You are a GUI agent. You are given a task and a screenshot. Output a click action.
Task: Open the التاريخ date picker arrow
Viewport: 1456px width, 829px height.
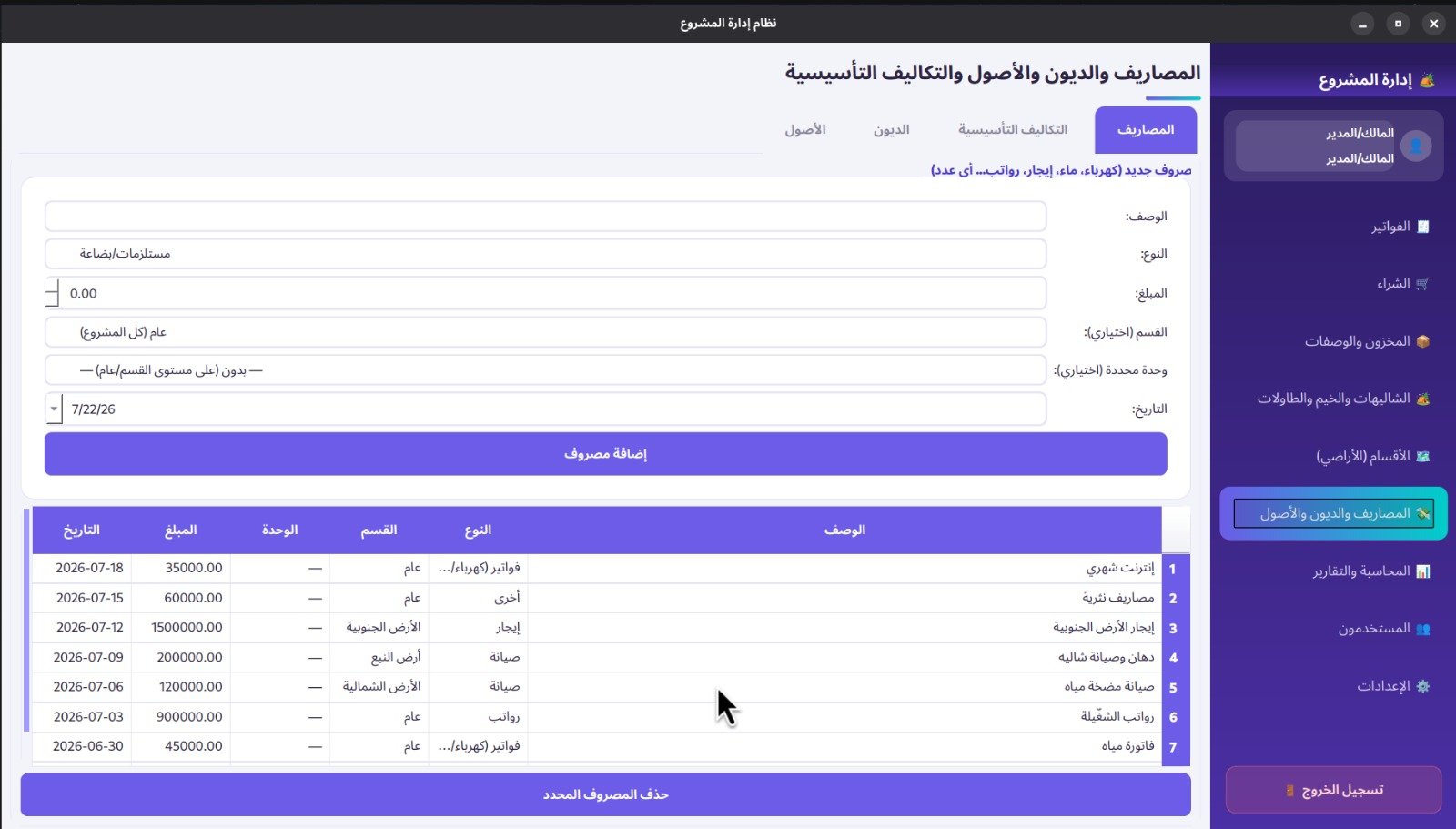[x=54, y=409]
